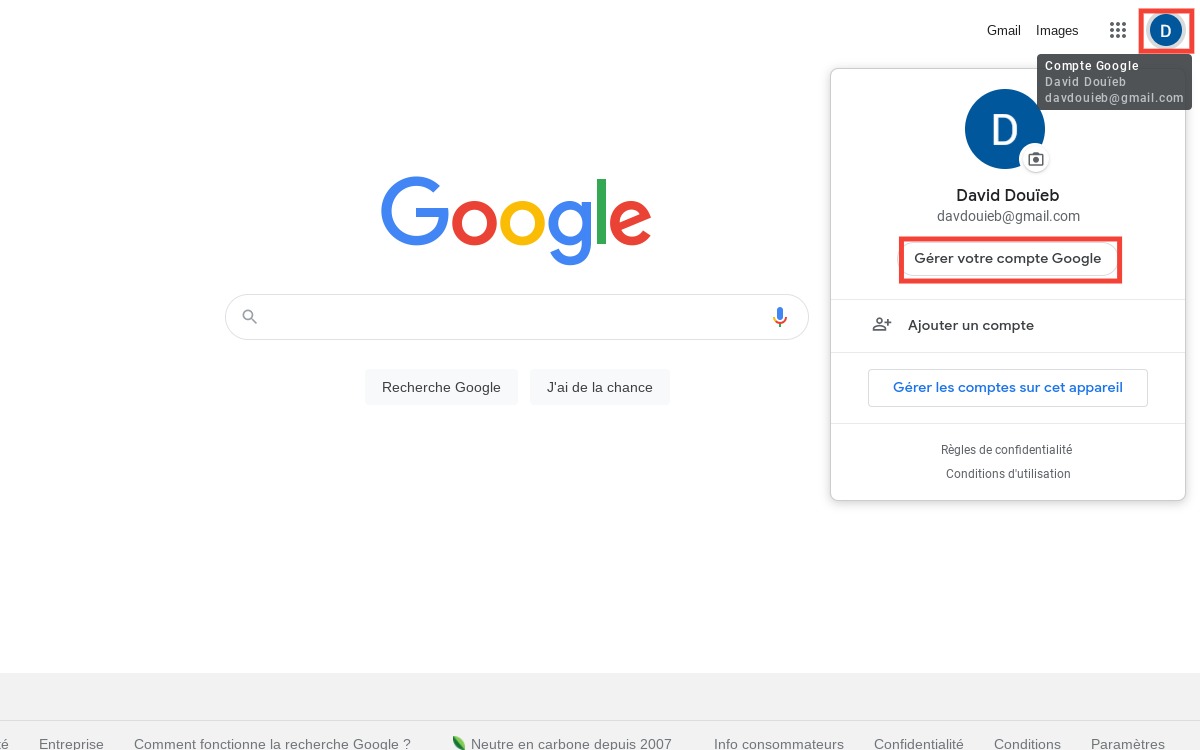
Task: Open Conditions d'utilisation link
Action: [1008, 474]
